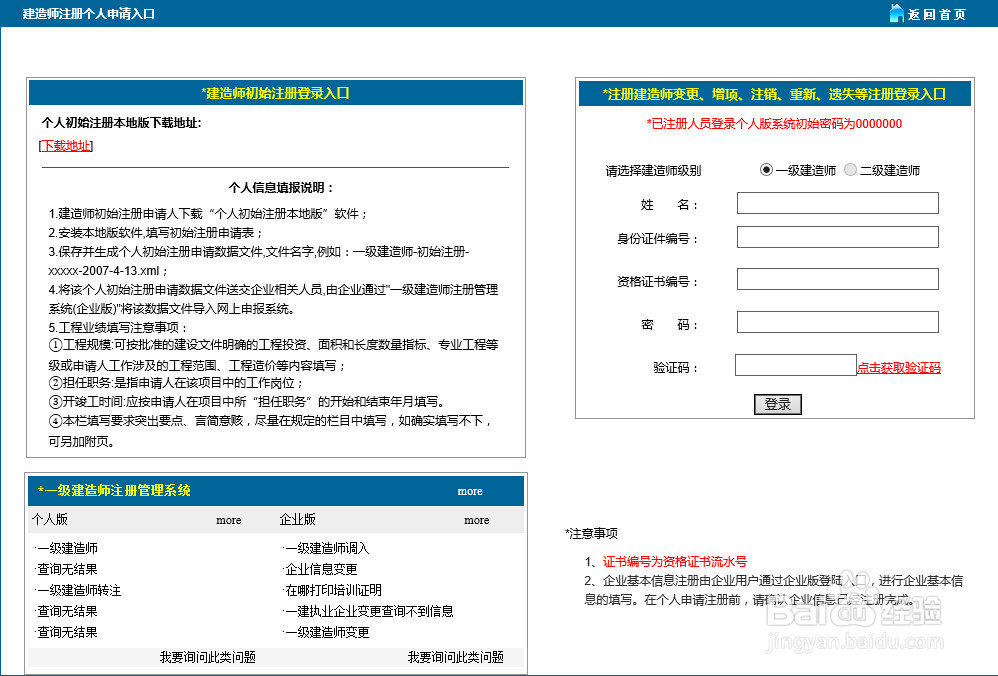Viewport: 998px width, 676px height.
Task: Open the 企业版 section heading
Action: click(298, 519)
